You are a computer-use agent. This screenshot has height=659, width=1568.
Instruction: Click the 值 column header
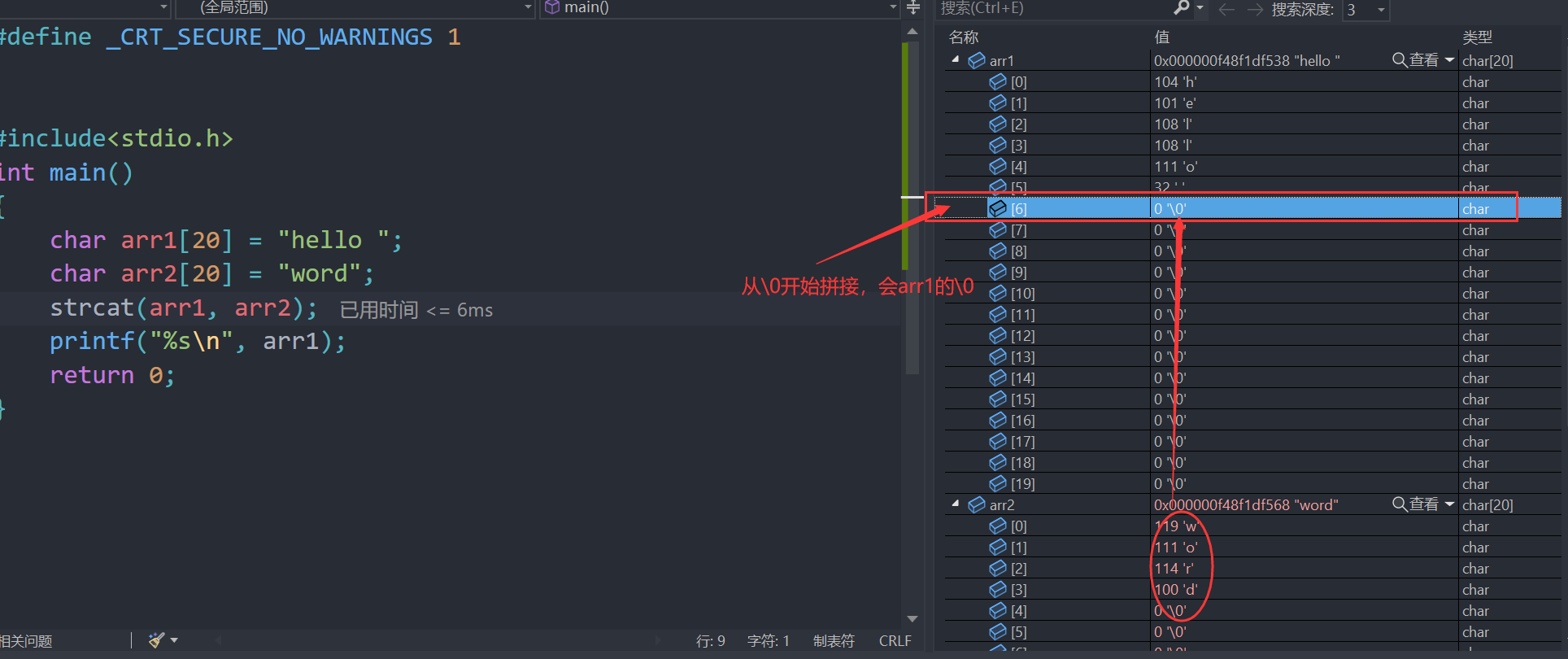coord(1162,37)
